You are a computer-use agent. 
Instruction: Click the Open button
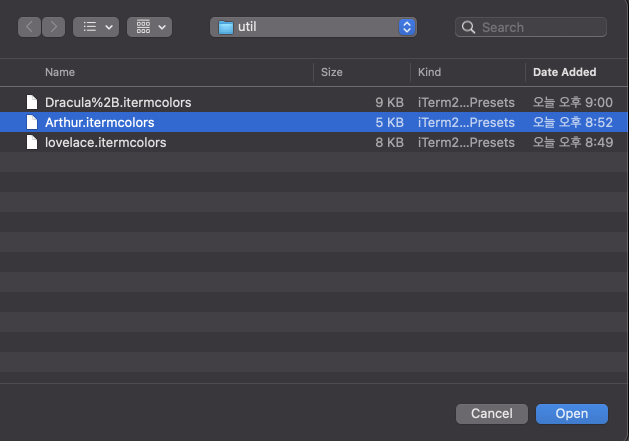pos(572,414)
